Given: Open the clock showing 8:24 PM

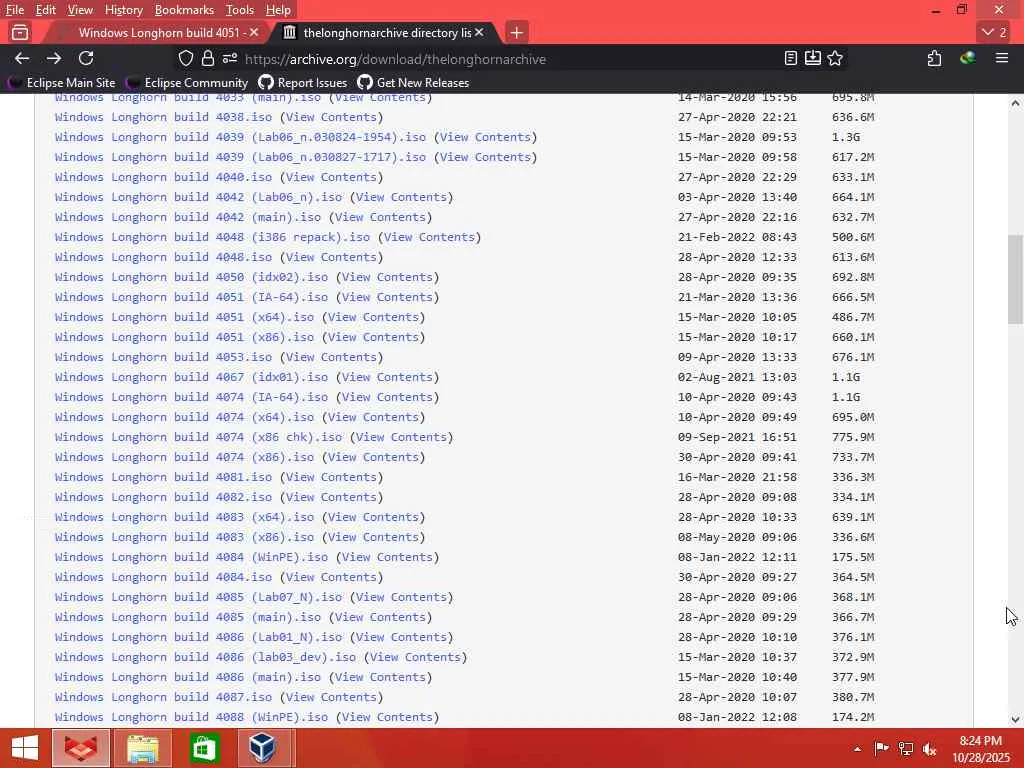Looking at the screenshot, I should click(980, 749).
